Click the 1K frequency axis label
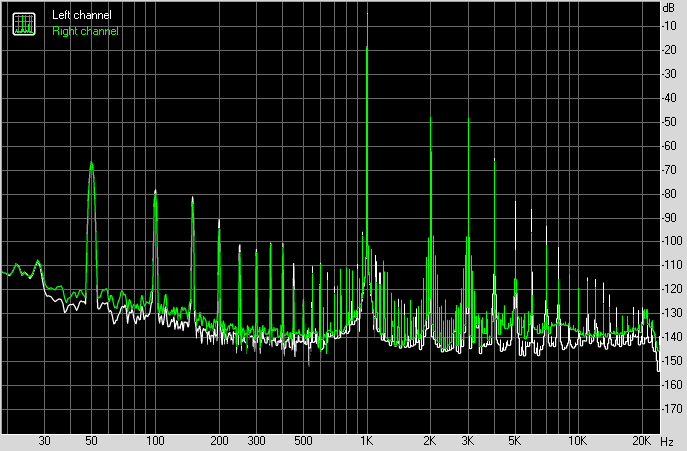The height and width of the screenshot is (451, 687). coord(367,441)
